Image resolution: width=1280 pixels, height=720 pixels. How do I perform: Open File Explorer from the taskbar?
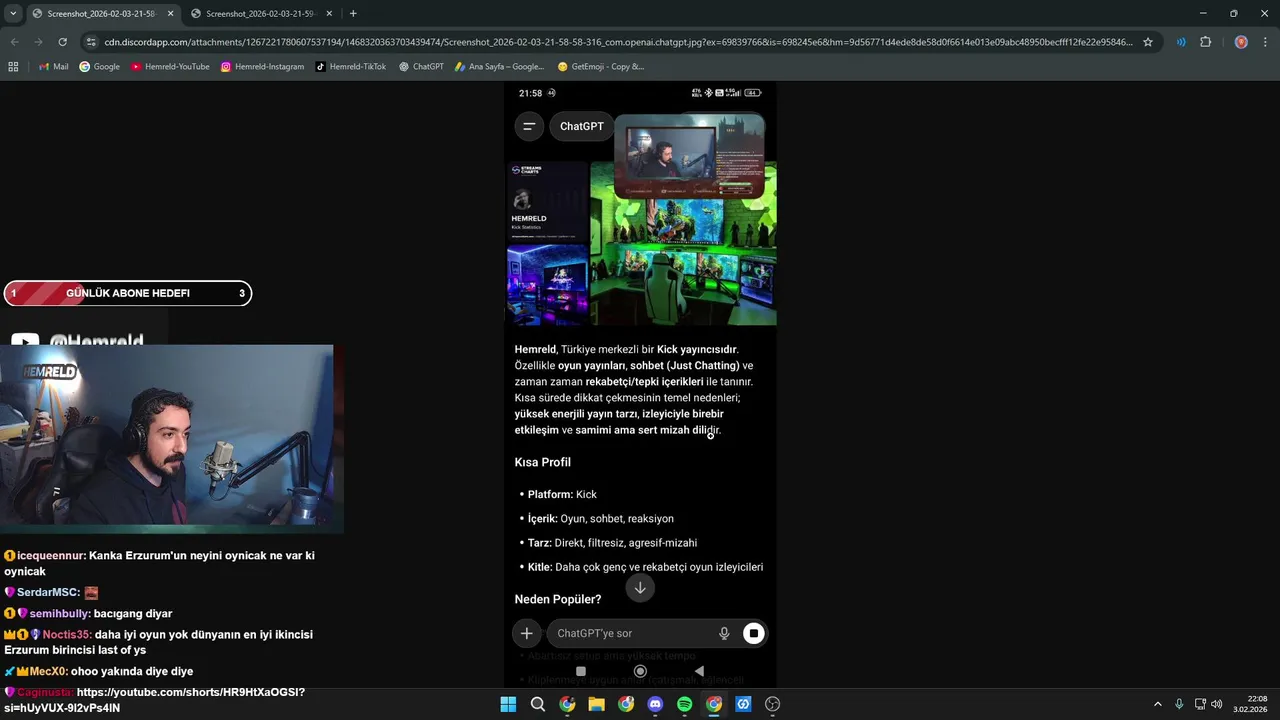pos(596,704)
